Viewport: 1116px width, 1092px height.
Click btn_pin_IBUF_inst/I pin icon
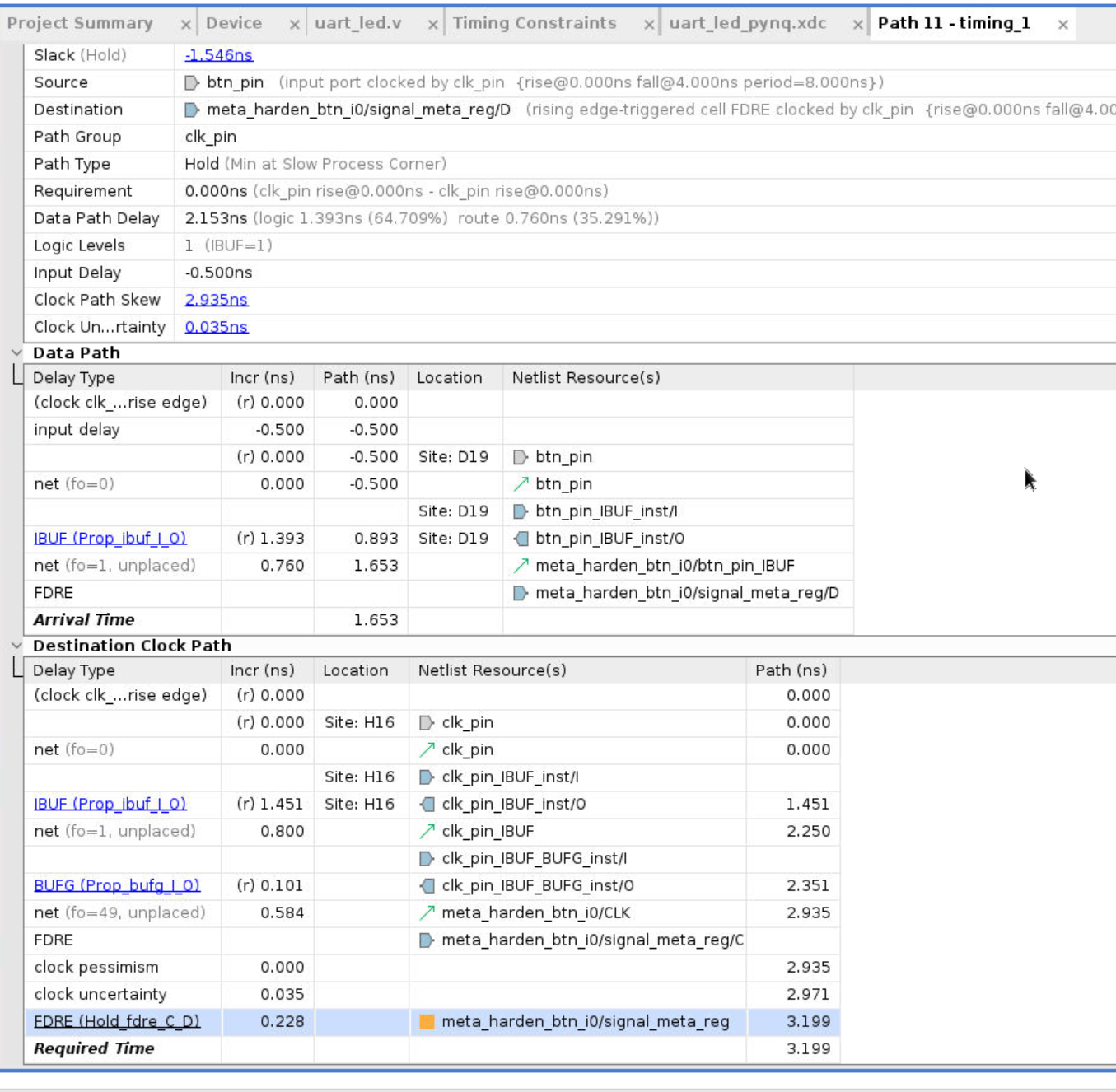tap(521, 511)
